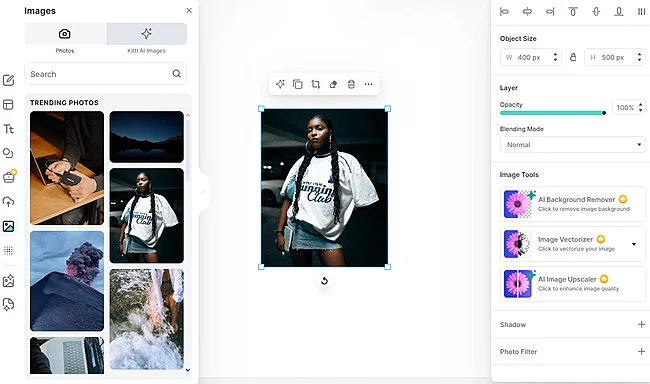Open the Uploads cloud icon in the sidebar
This screenshot has height=384, width=650.
click(x=8, y=202)
